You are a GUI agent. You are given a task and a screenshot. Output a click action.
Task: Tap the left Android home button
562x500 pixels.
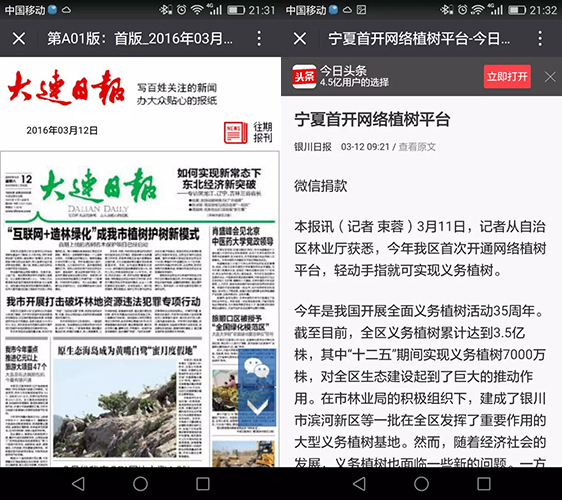(x=140, y=484)
